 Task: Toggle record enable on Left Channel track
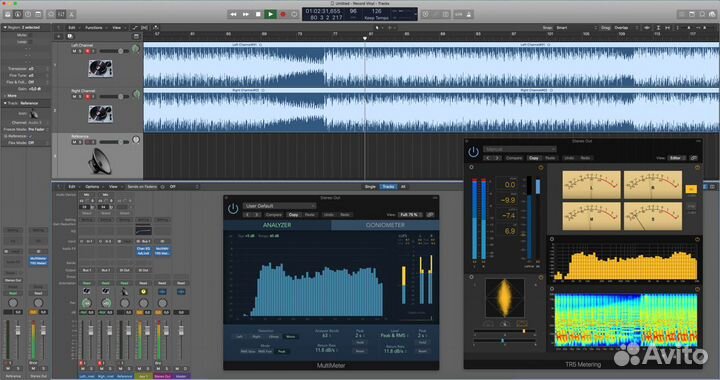point(87,51)
